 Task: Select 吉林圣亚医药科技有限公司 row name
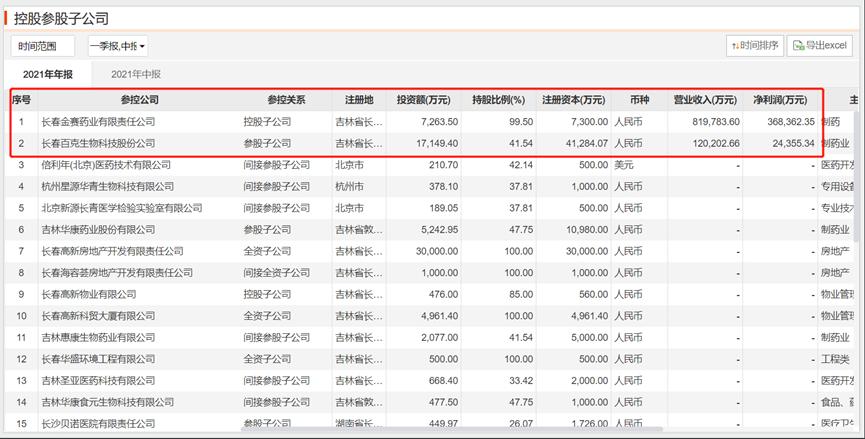[98, 380]
